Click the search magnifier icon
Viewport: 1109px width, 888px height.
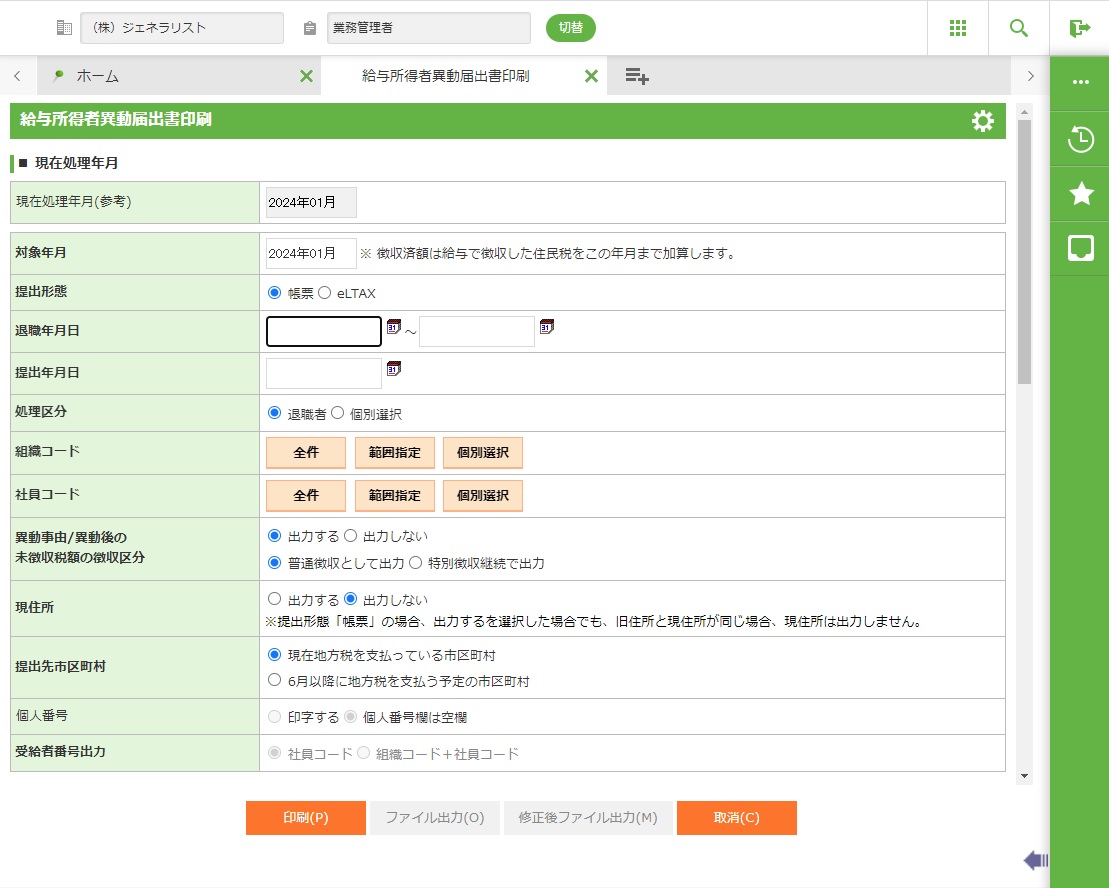pyautogui.click(x=1018, y=28)
